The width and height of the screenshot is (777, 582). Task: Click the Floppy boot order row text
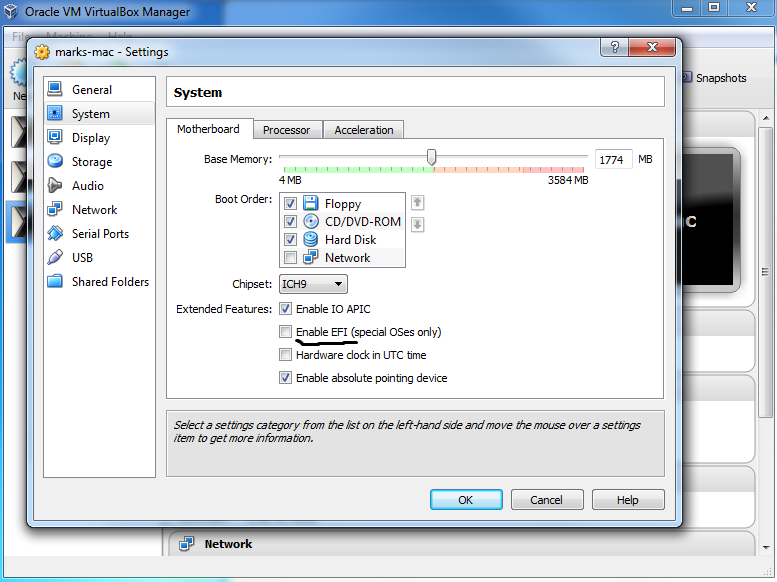pyautogui.click(x=343, y=204)
